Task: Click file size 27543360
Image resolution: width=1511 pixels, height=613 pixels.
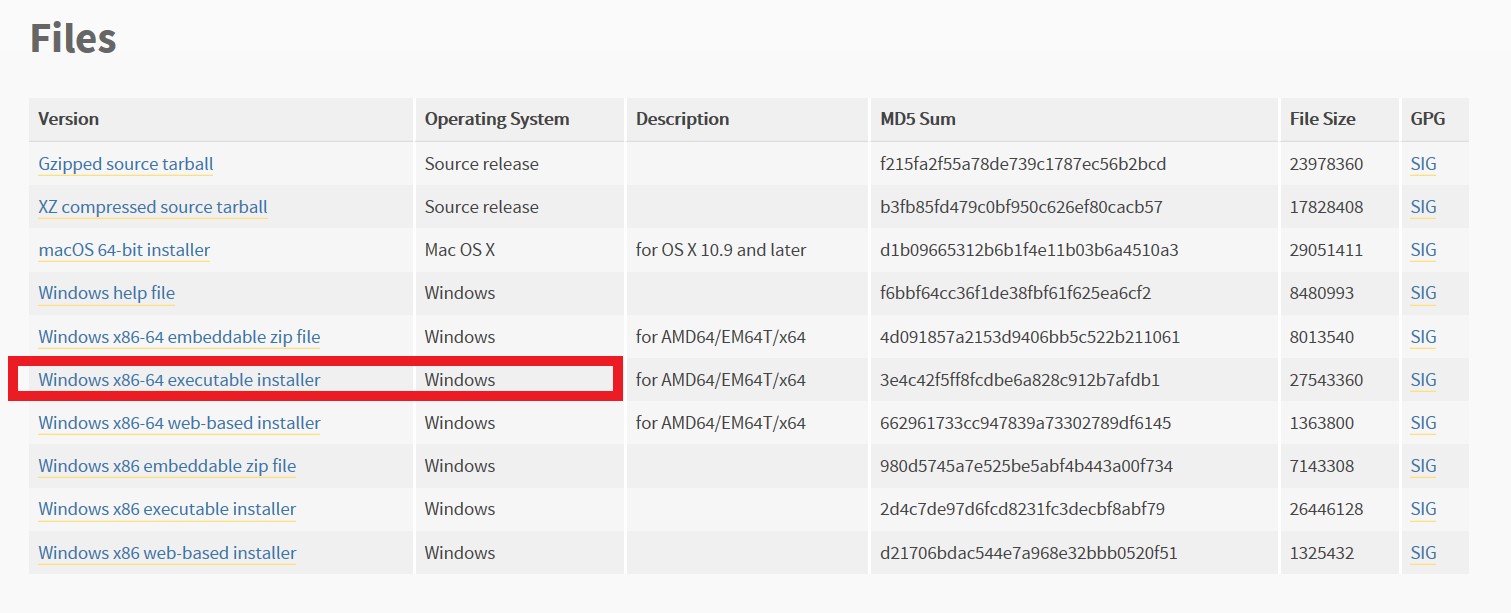Action: pyautogui.click(x=1326, y=380)
